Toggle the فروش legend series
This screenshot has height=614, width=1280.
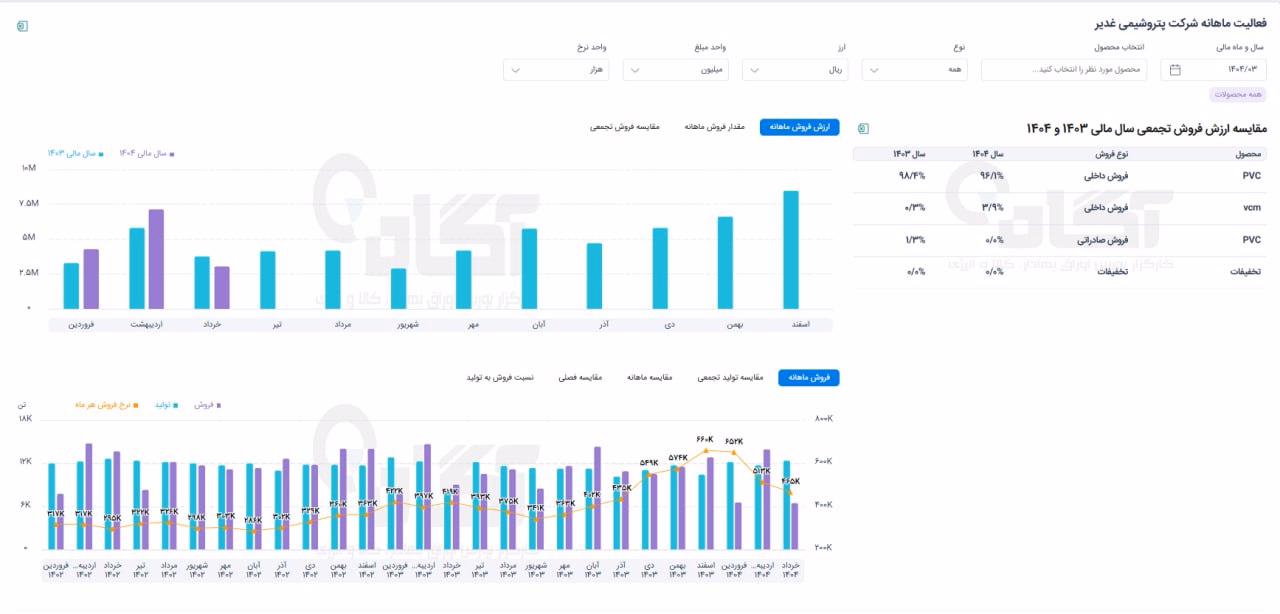[207, 405]
